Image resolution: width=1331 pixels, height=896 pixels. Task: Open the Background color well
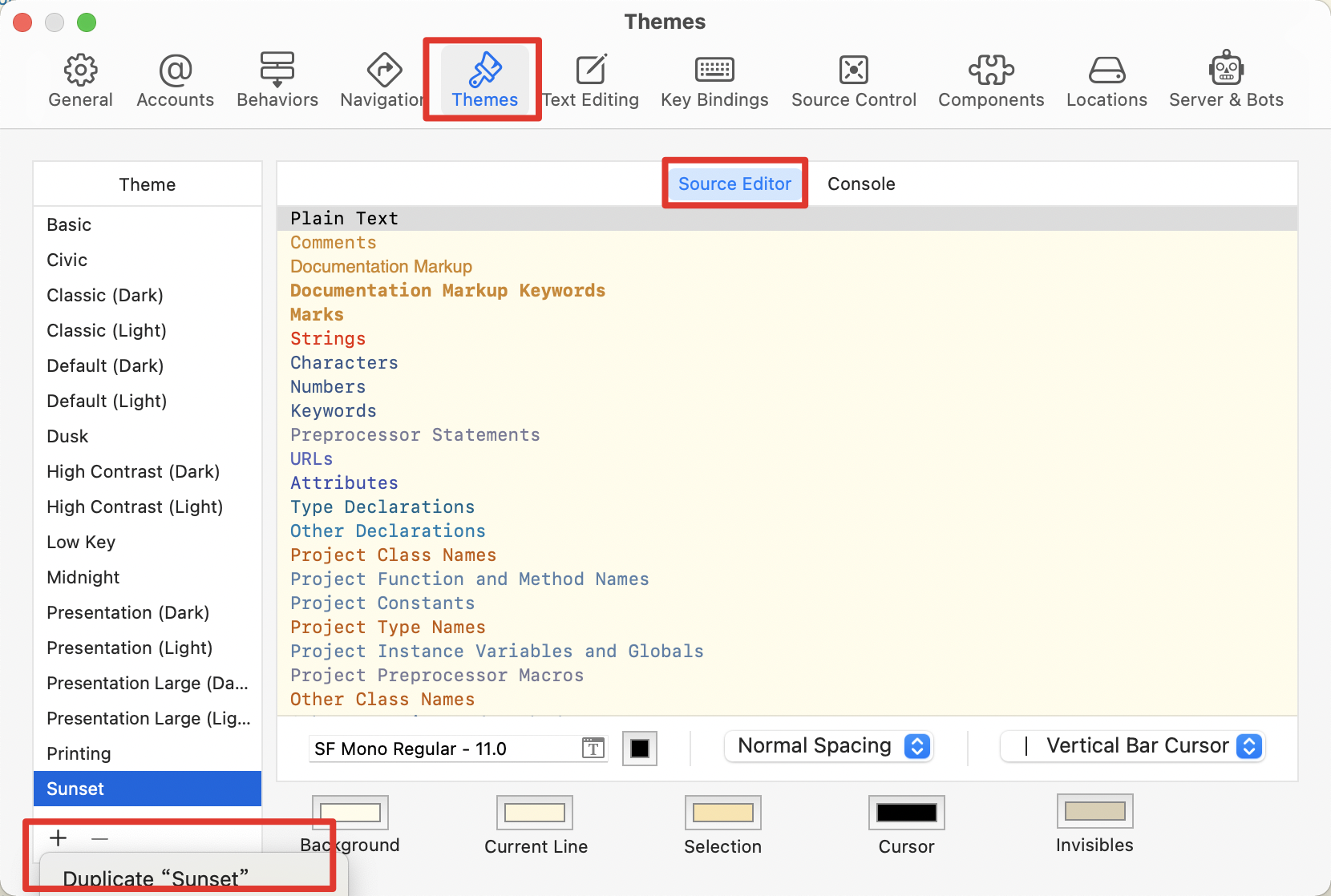click(x=350, y=813)
